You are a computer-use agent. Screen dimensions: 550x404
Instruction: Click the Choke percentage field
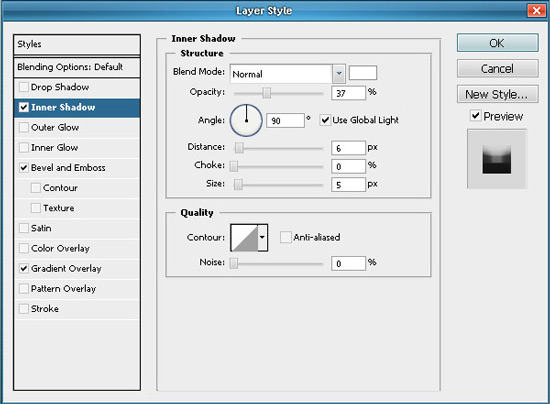348,166
